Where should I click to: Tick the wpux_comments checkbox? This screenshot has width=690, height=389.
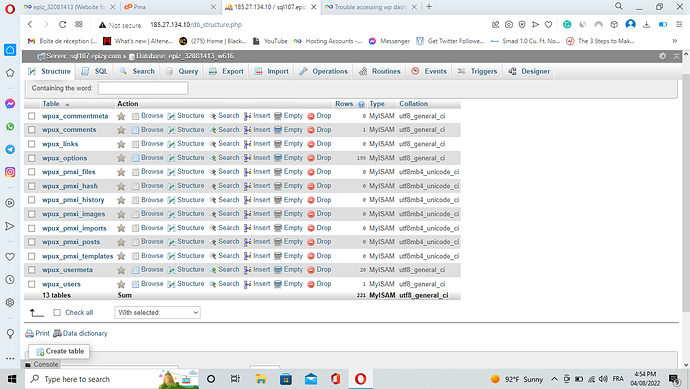click(x=32, y=130)
